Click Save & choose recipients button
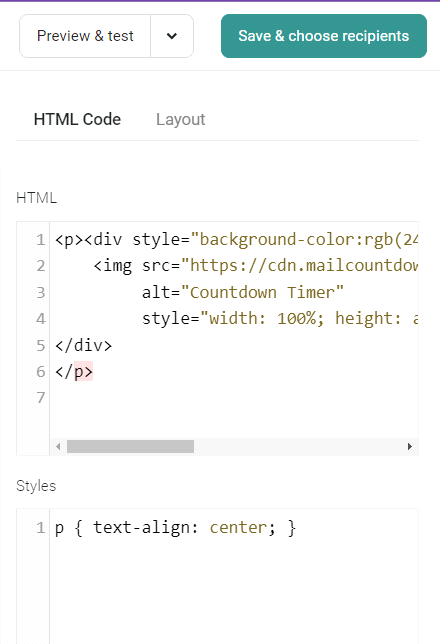The width and height of the screenshot is (440, 644). [x=324, y=36]
